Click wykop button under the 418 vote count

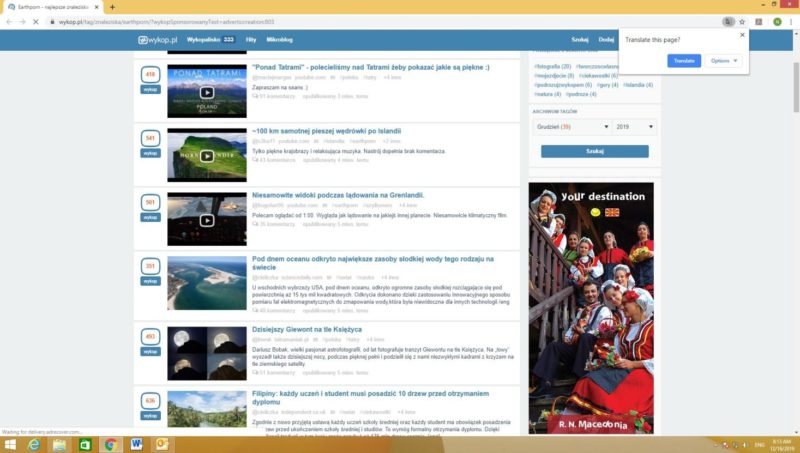coord(151,90)
